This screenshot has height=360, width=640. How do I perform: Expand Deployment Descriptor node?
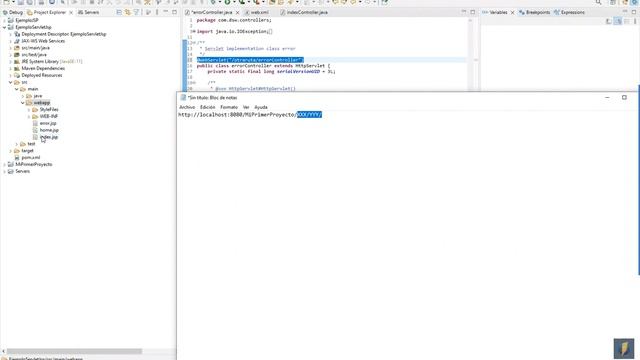coord(11,34)
